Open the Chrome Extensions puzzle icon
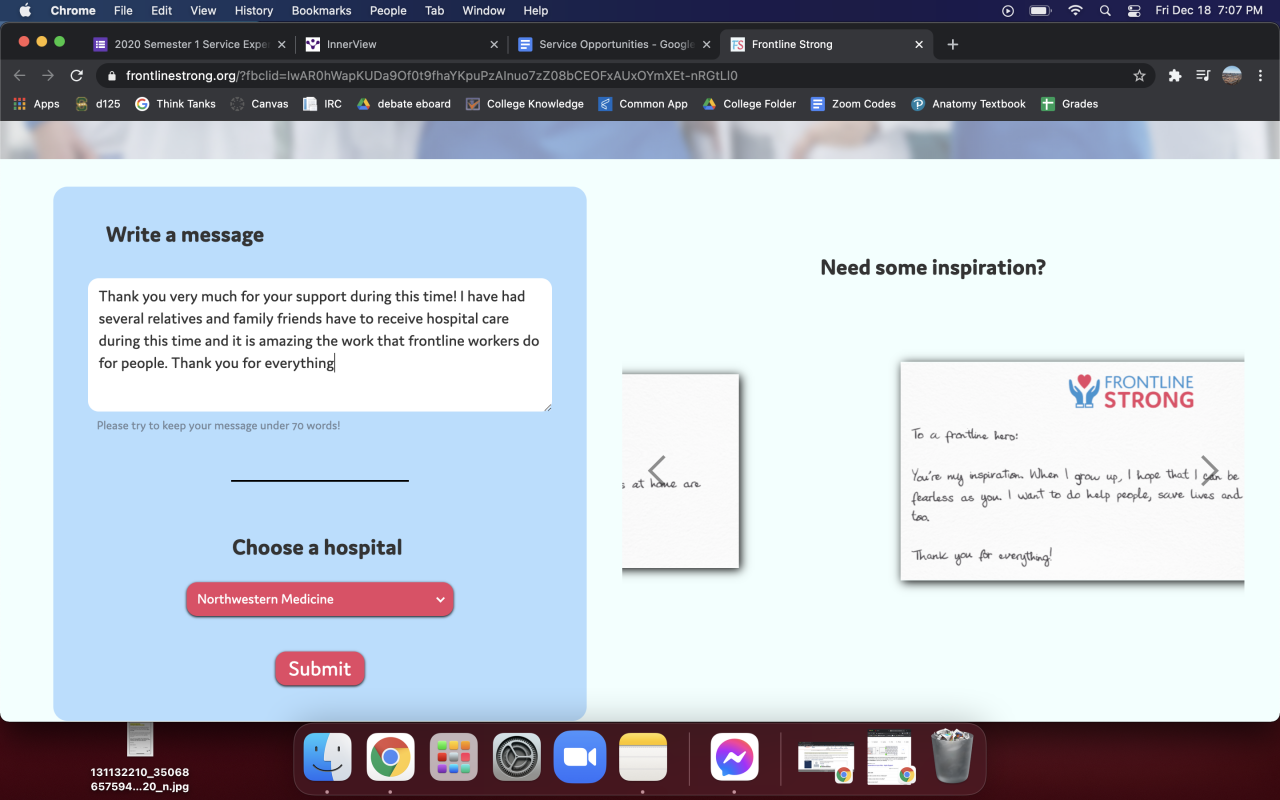This screenshot has width=1280, height=800. 1175,75
